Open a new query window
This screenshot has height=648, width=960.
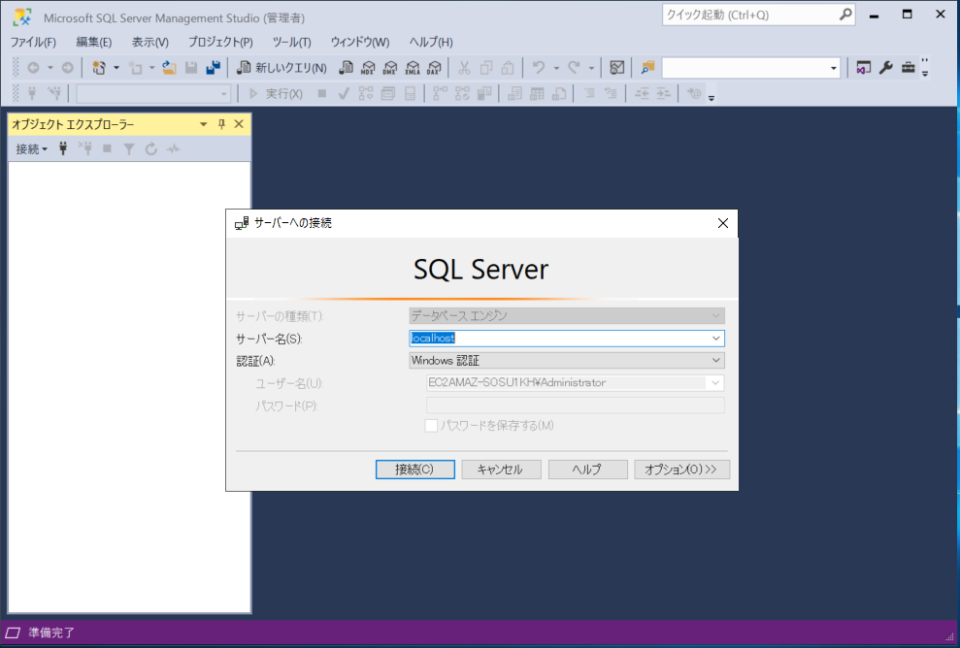283,67
